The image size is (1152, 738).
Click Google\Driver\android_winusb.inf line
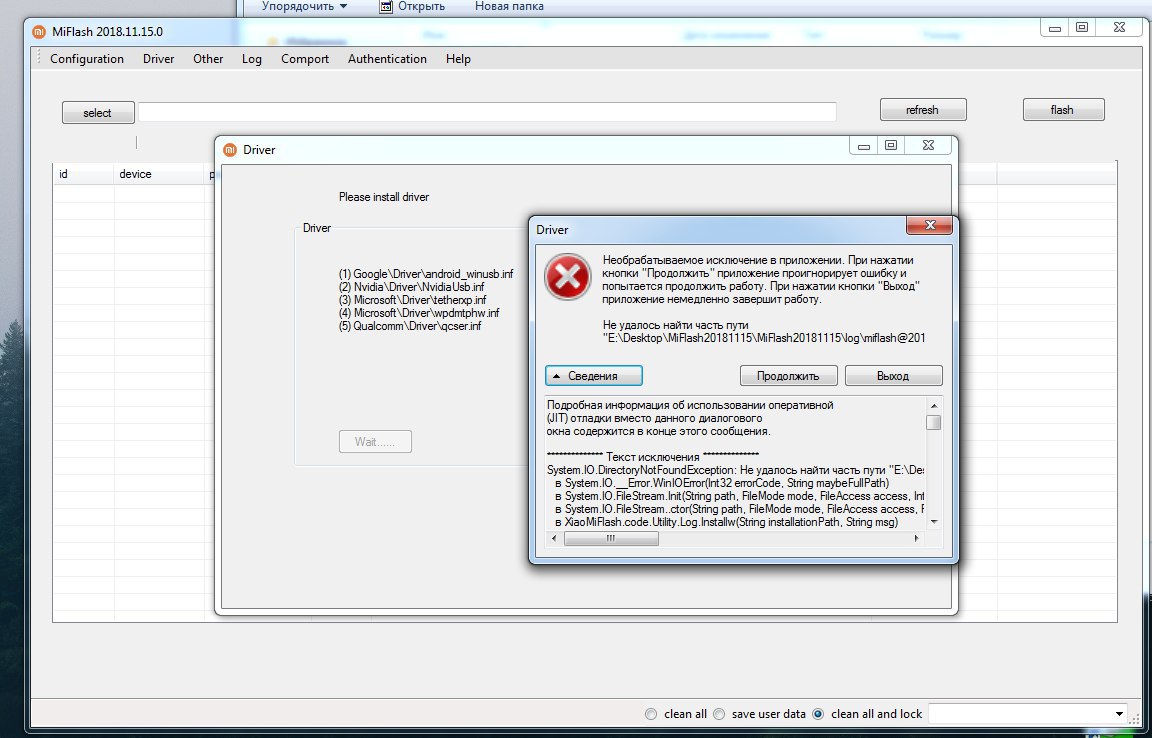point(426,274)
